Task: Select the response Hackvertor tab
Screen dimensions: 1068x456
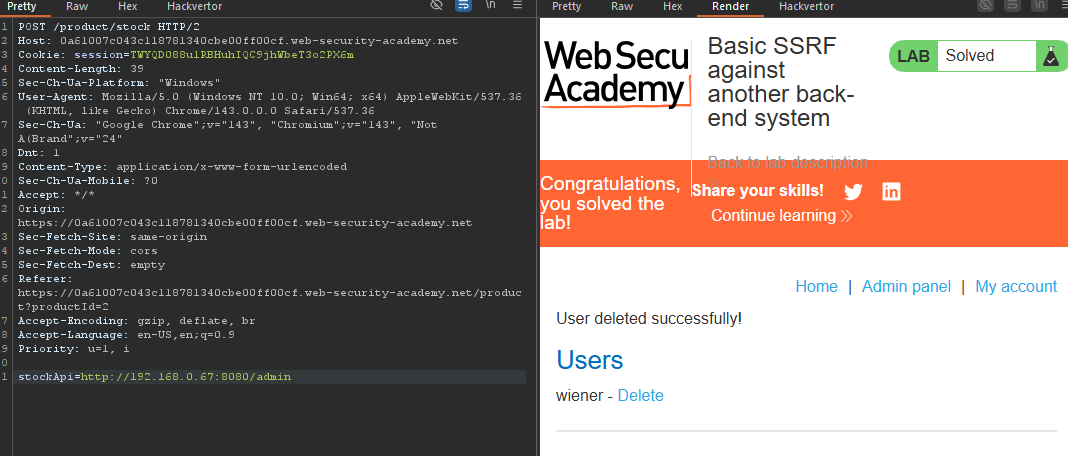Action: 806,7
